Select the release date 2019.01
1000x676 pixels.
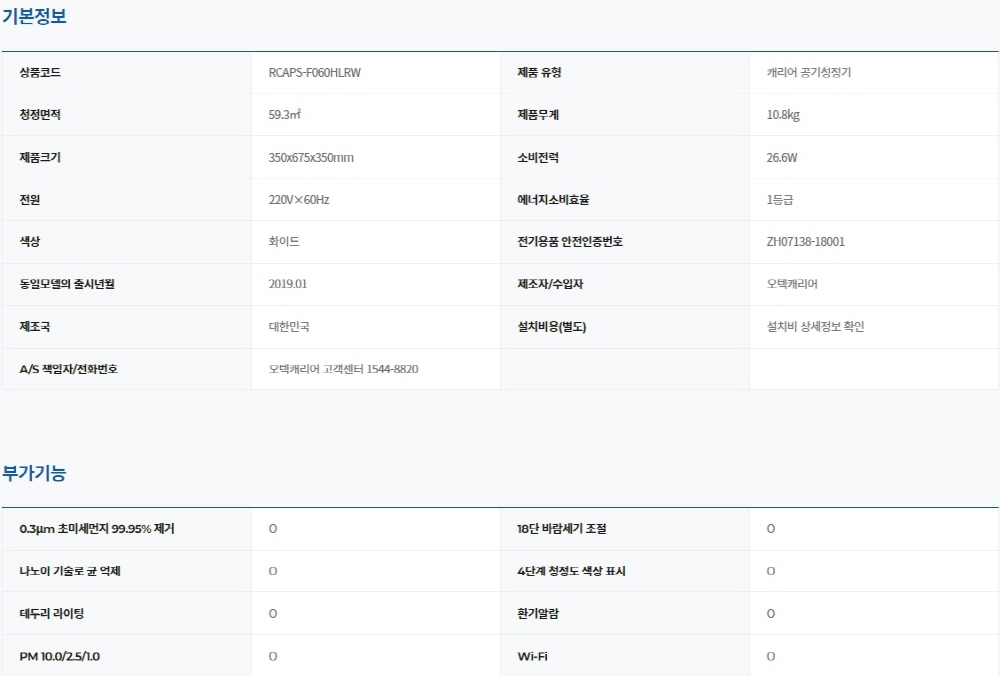tap(288, 284)
